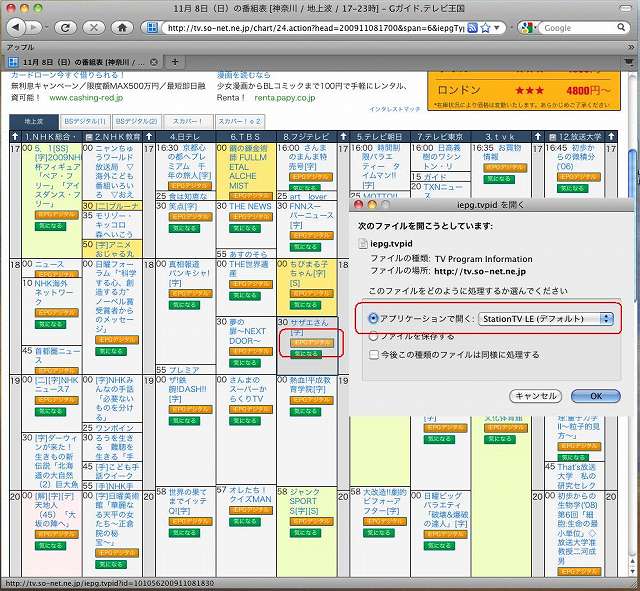Image resolution: width=640 pixels, height=591 pixels.
Task: Go back with the browser Back arrow
Action: point(16,28)
